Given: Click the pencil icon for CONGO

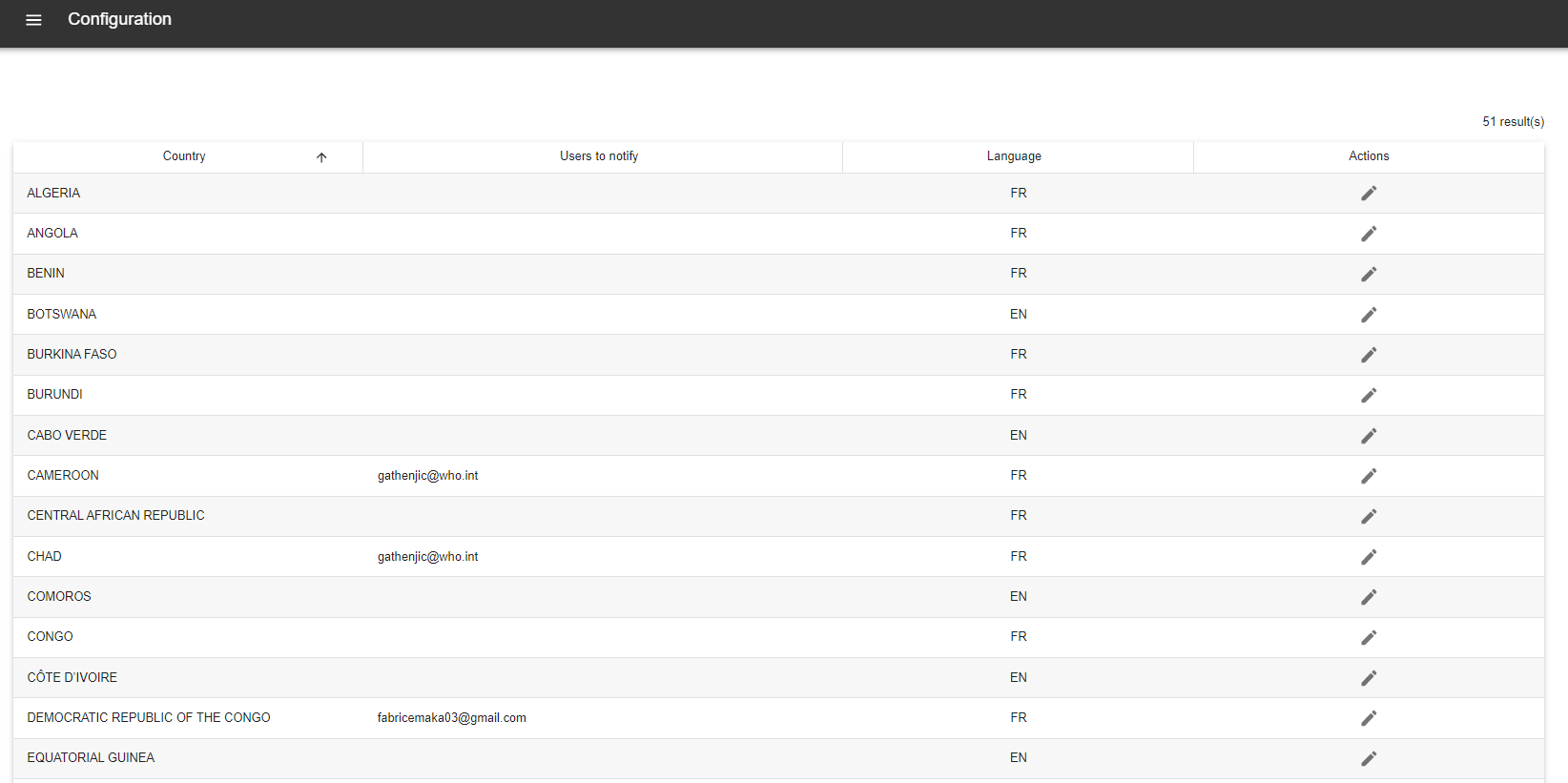Looking at the screenshot, I should [1369, 637].
